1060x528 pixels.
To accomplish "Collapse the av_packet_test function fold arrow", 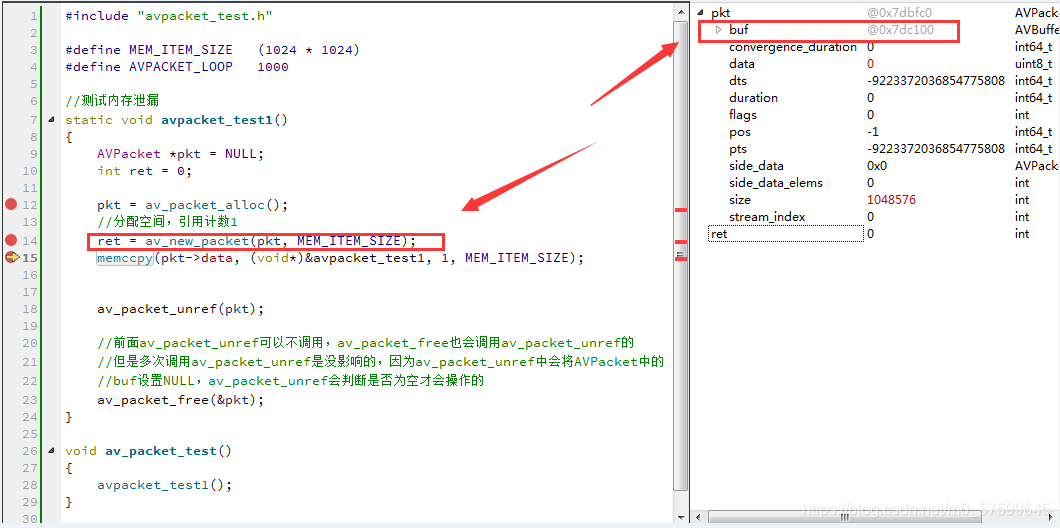I will (x=51, y=451).
